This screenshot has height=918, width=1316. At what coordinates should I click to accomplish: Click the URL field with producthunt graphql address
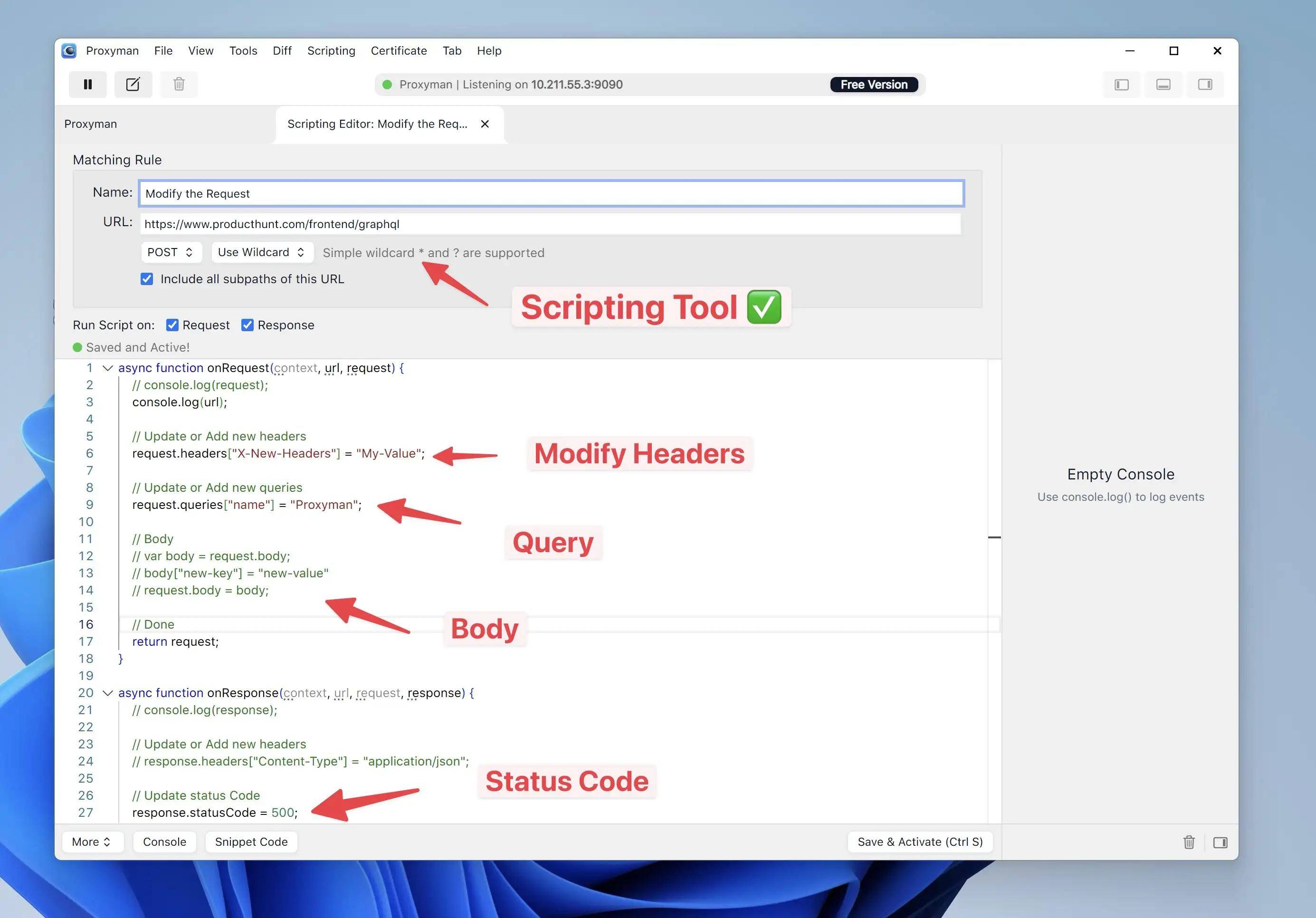(x=550, y=224)
